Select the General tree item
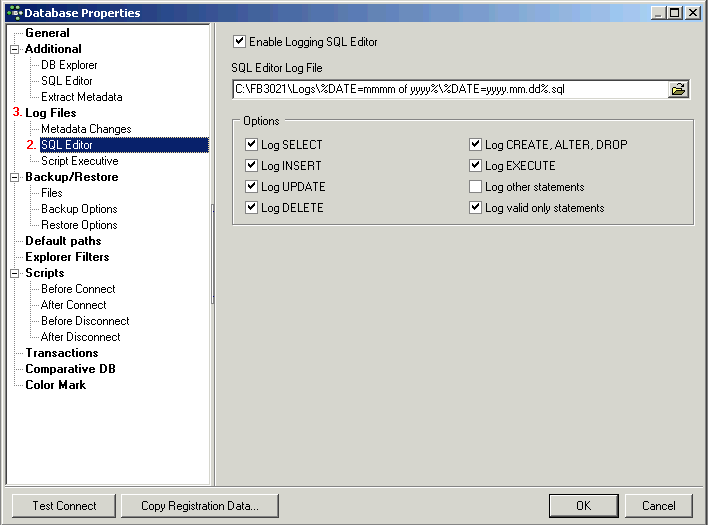The width and height of the screenshot is (708, 525). coord(47,33)
